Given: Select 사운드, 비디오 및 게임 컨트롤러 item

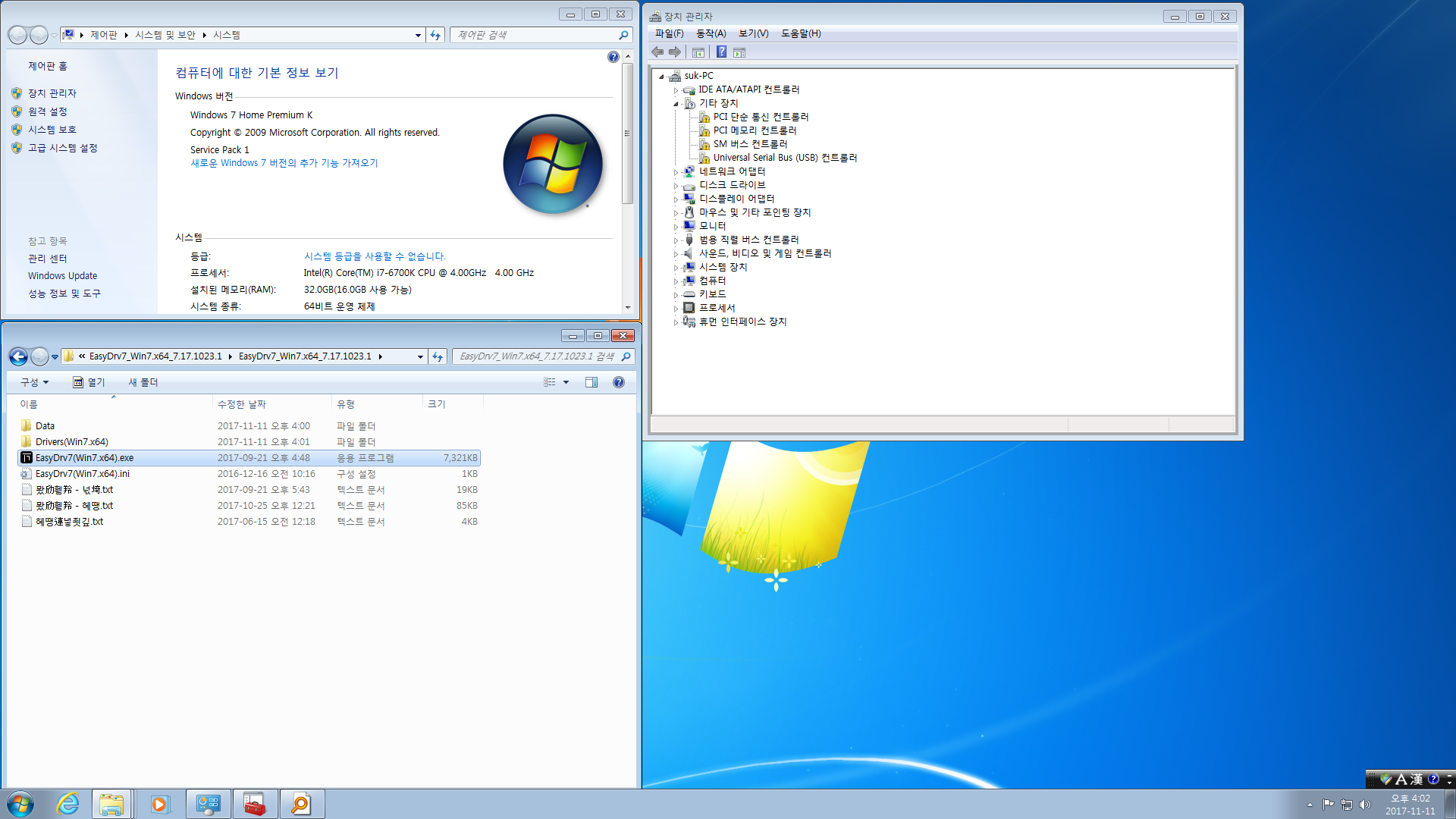Looking at the screenshot, I should (x=765, y=253).
